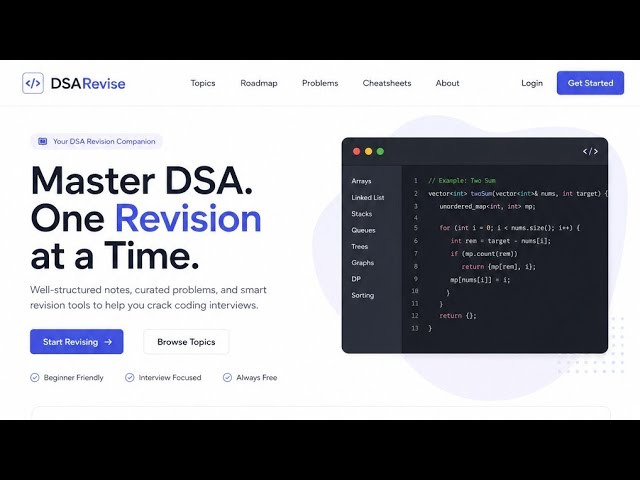This screenshot has height=480, width=640.
Task: Click the blue word Revision in the headline
Action: (x=188, y=218)
